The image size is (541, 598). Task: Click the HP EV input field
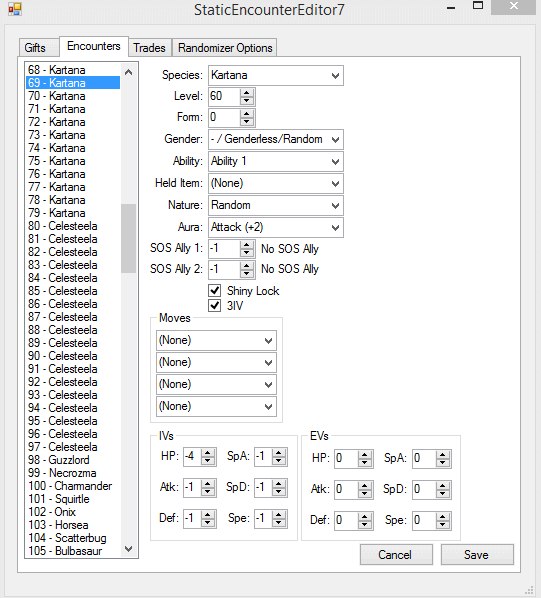[347, 459]
